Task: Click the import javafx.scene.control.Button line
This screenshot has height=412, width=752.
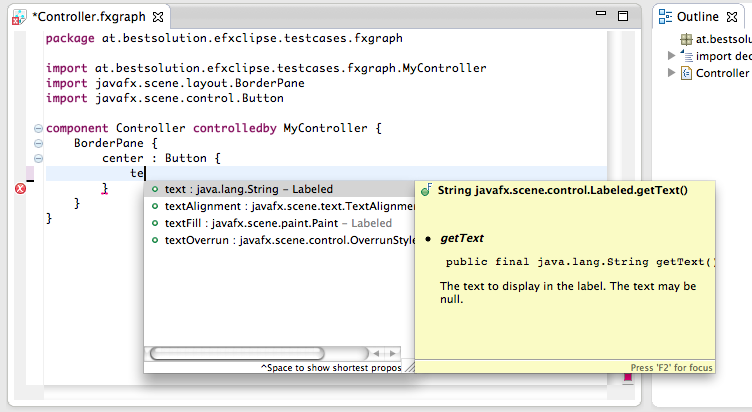Action: (x=164, y=98)
